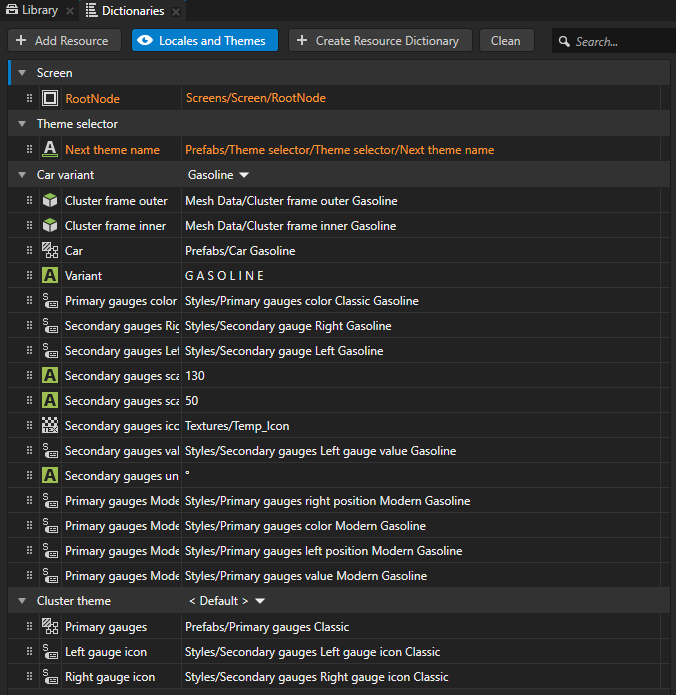This screenshot has width=676, height=695.
Task: Click the Car prefab icon
Action: pyautogui.click(x=50, y=251)
